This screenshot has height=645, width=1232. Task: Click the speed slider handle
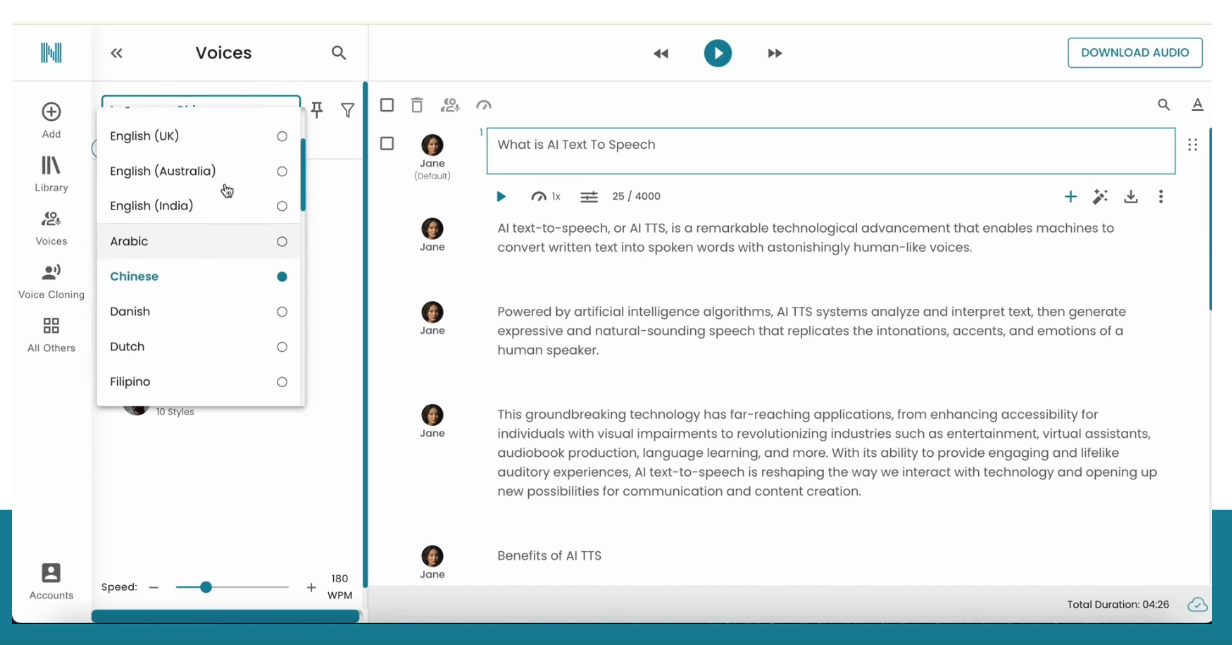(x=206, y=587)
